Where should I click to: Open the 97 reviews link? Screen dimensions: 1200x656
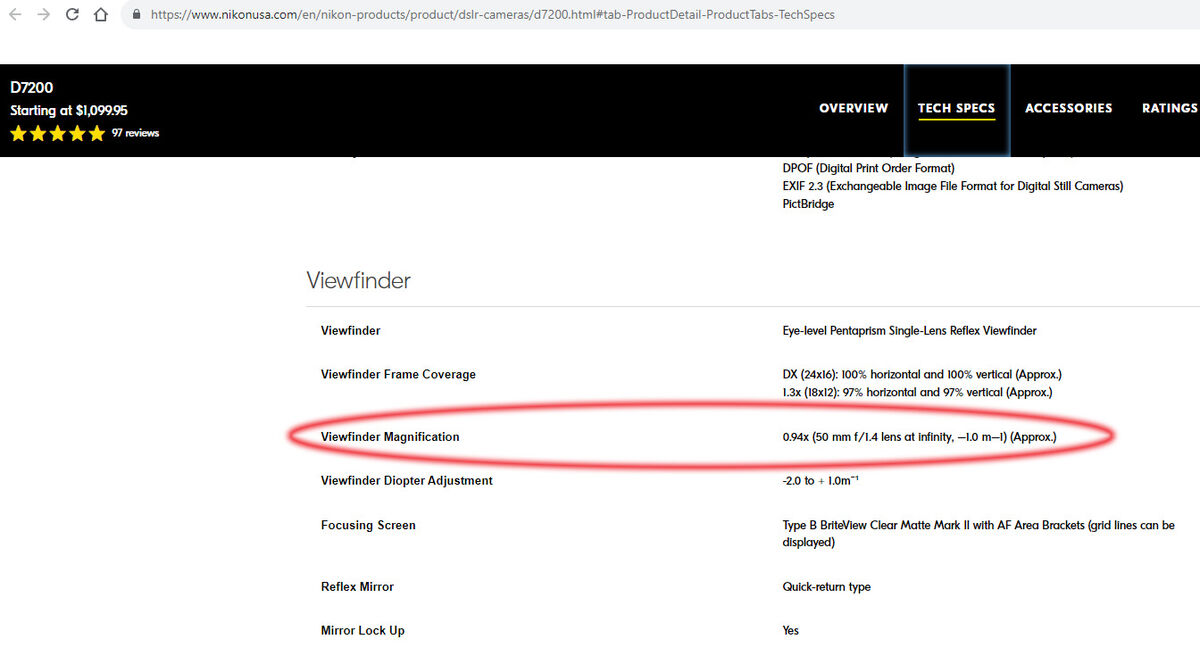[135, 133]
